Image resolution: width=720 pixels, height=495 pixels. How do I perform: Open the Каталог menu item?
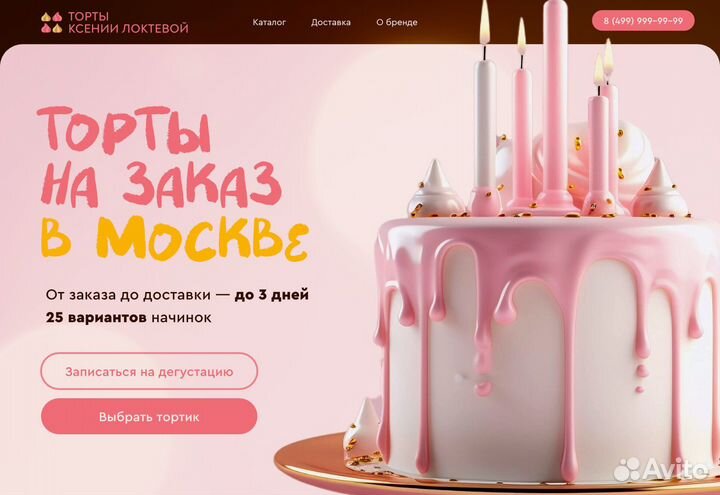[x=269, y=22]
